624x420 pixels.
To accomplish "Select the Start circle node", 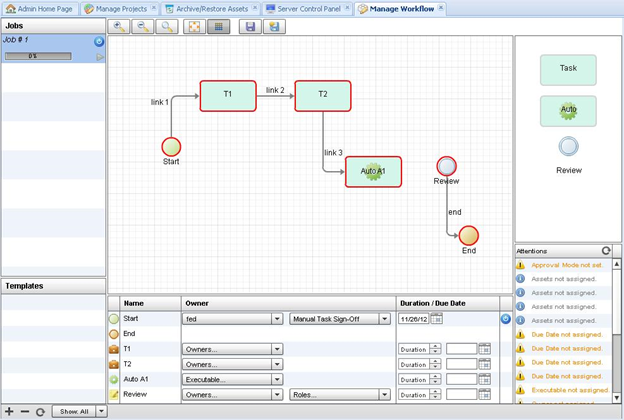I will 171,147.
